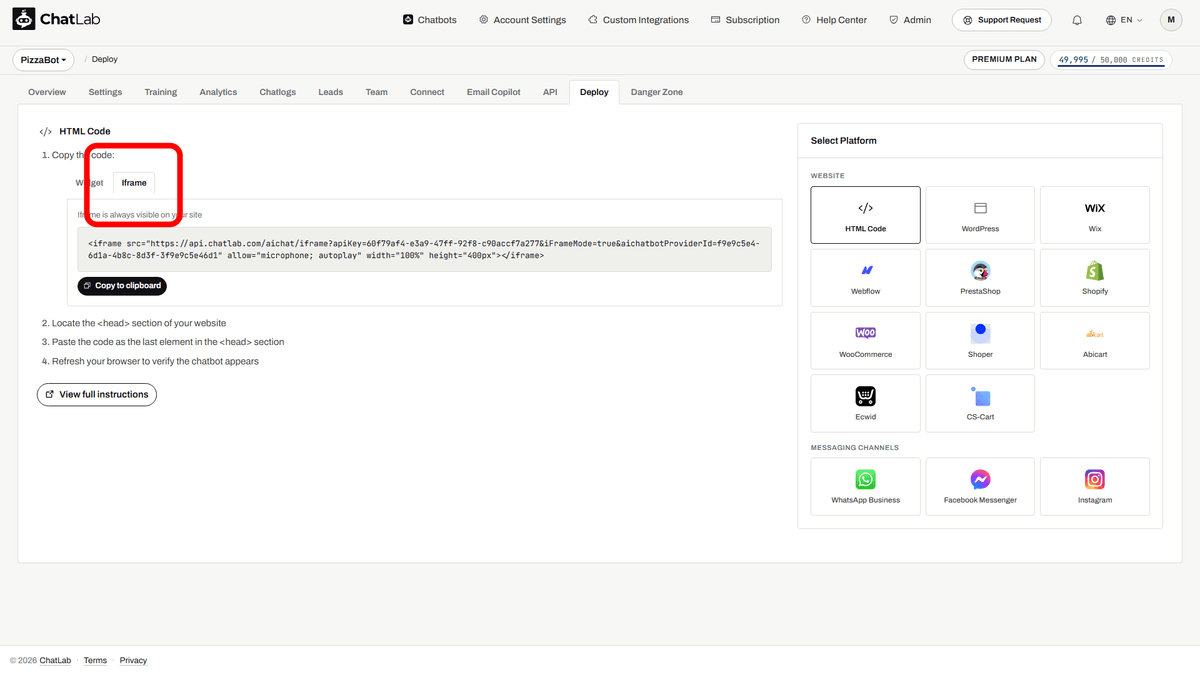Screen dimensions: 1200x675
Task: Open the M user avatar menu
Action: (x=1171, y=20)
